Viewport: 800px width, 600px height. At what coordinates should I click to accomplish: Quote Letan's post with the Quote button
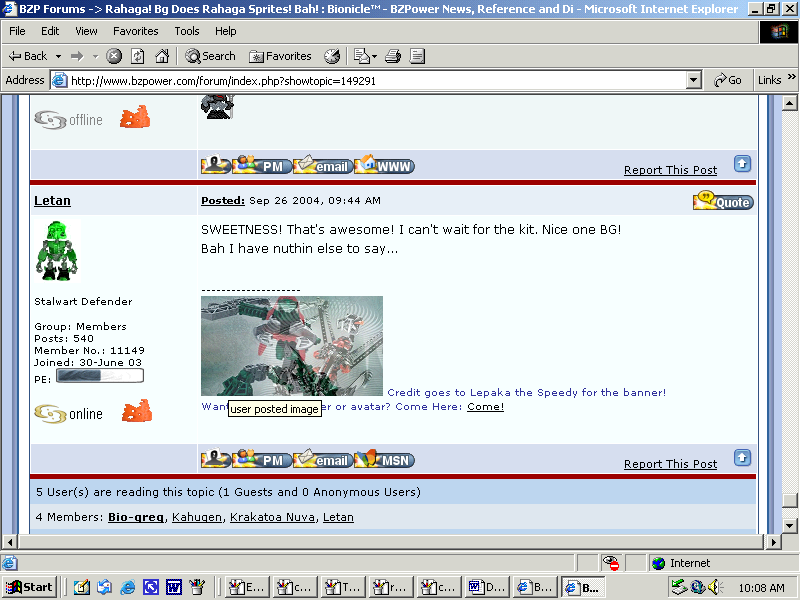[722, 201]
